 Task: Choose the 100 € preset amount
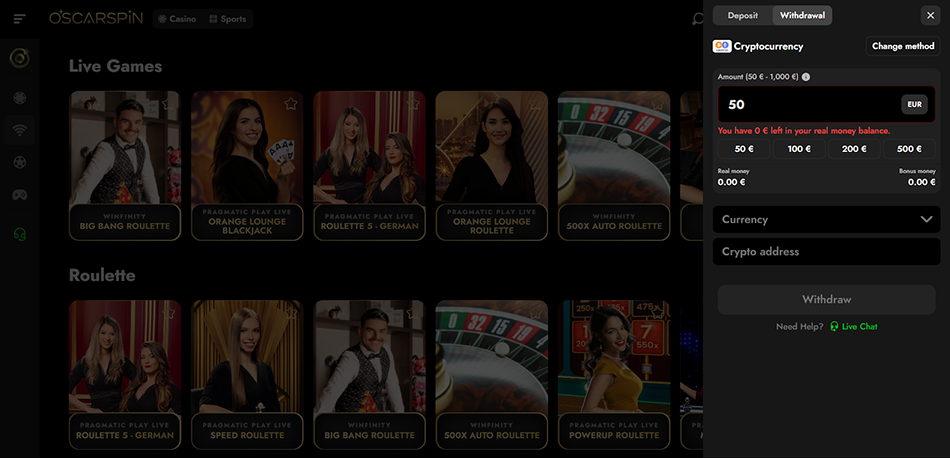(799, 149)
